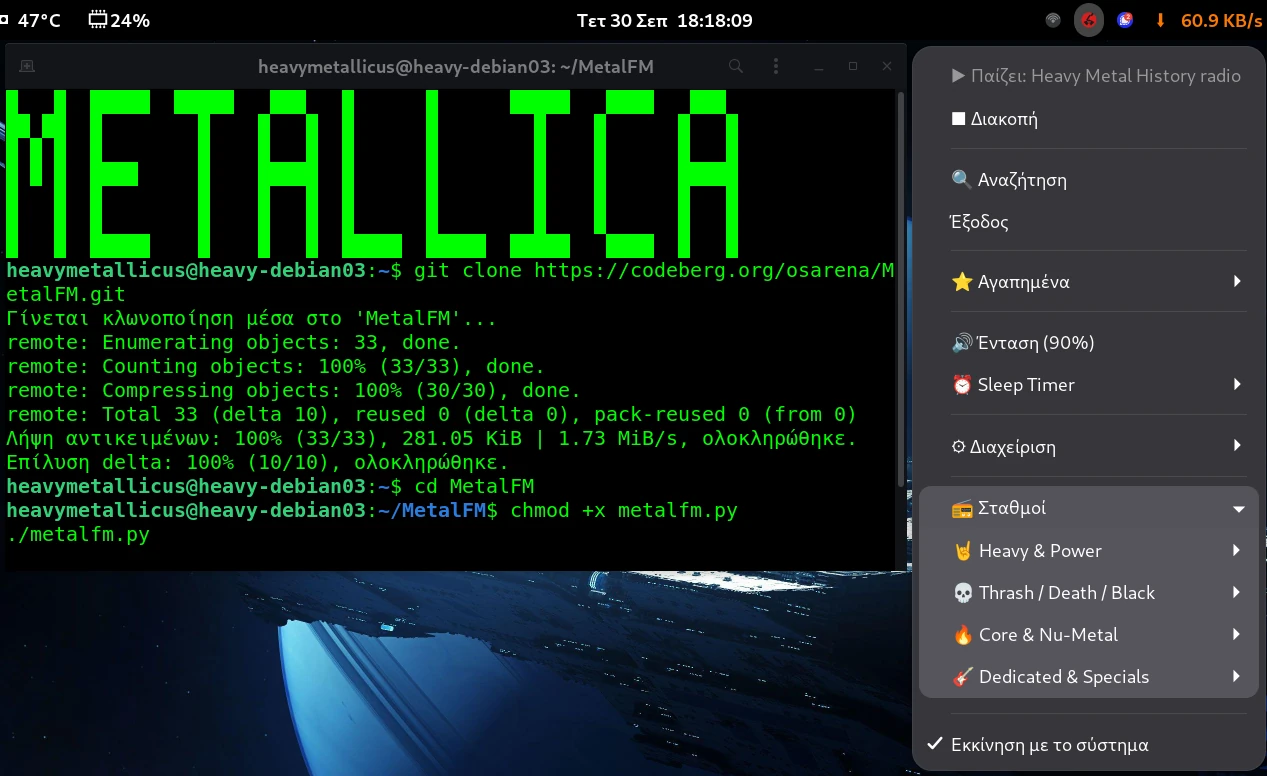Click the CPU 24% indicator
The height and width of the screenshot is (776, 1267).
point(118,20)
